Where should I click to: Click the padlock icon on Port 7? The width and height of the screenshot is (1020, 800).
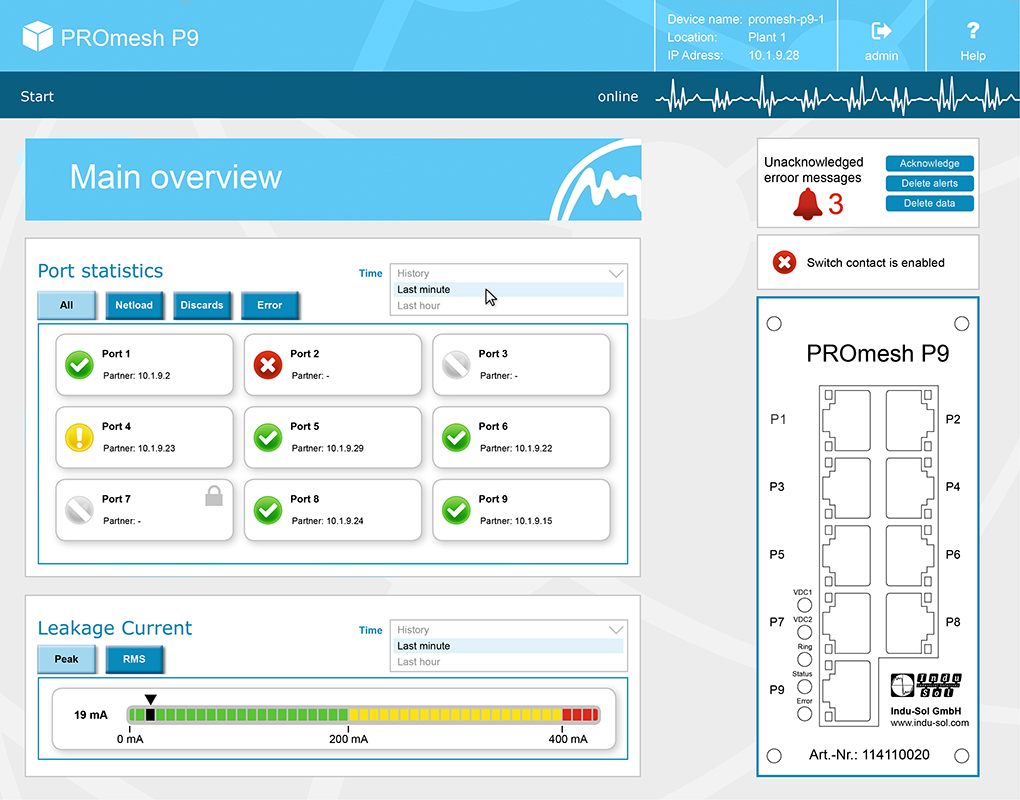pyautogui.click(x=213, y=495)
